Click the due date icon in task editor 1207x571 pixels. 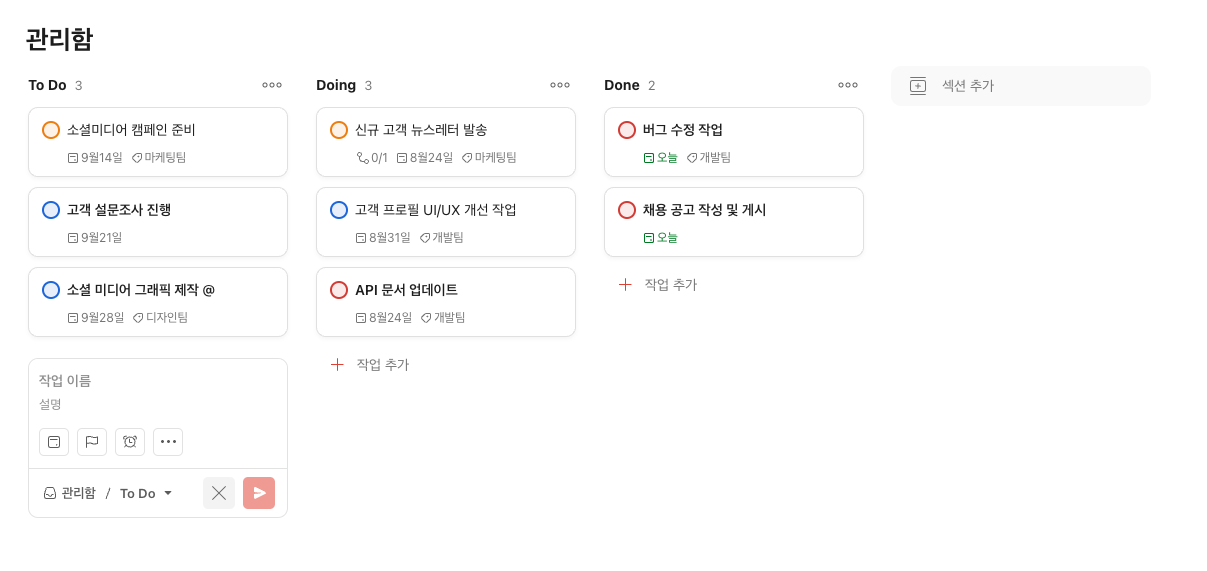tap(54, 442)
